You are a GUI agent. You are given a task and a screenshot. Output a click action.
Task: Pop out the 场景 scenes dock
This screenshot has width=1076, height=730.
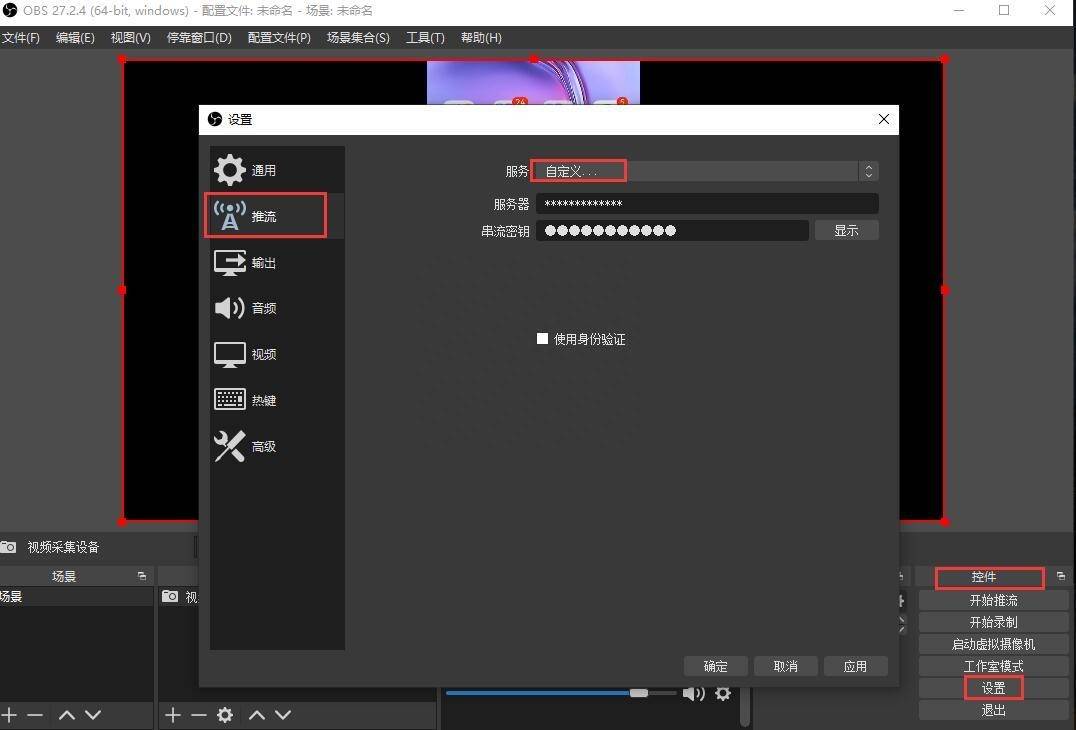pos(142,576)
